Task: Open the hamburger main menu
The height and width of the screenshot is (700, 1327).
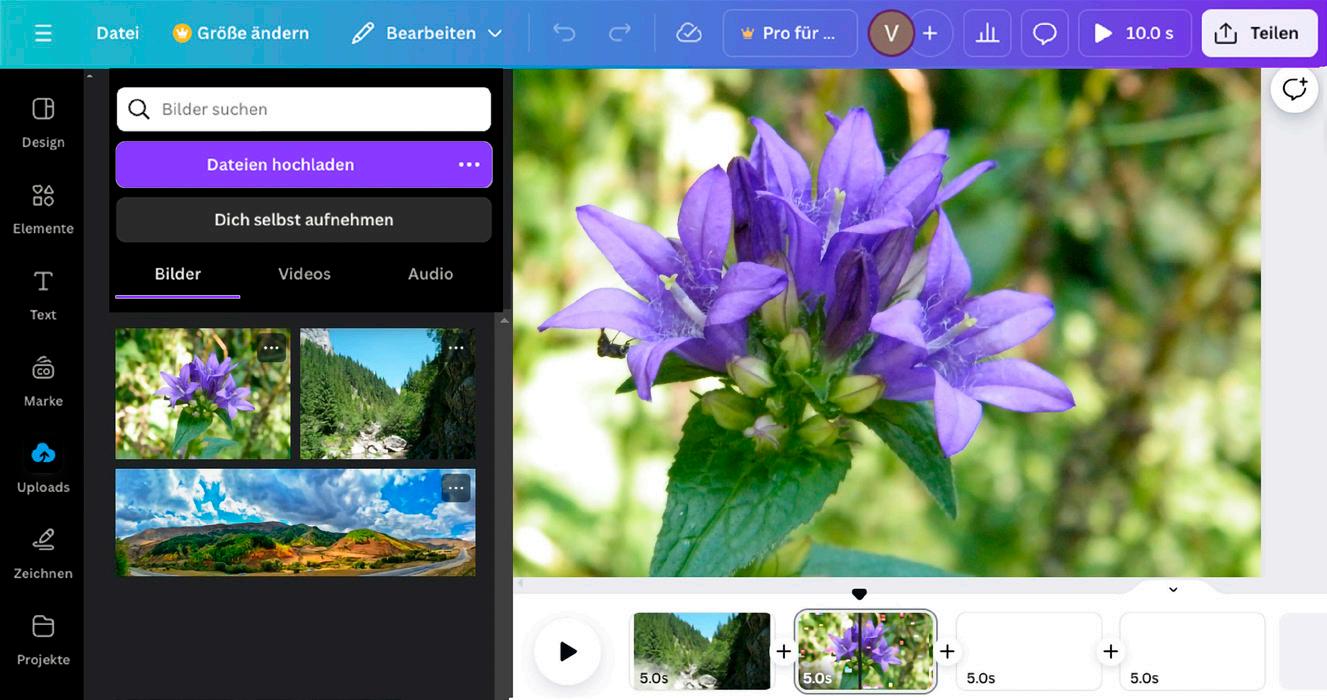Action: pos(43,33)
